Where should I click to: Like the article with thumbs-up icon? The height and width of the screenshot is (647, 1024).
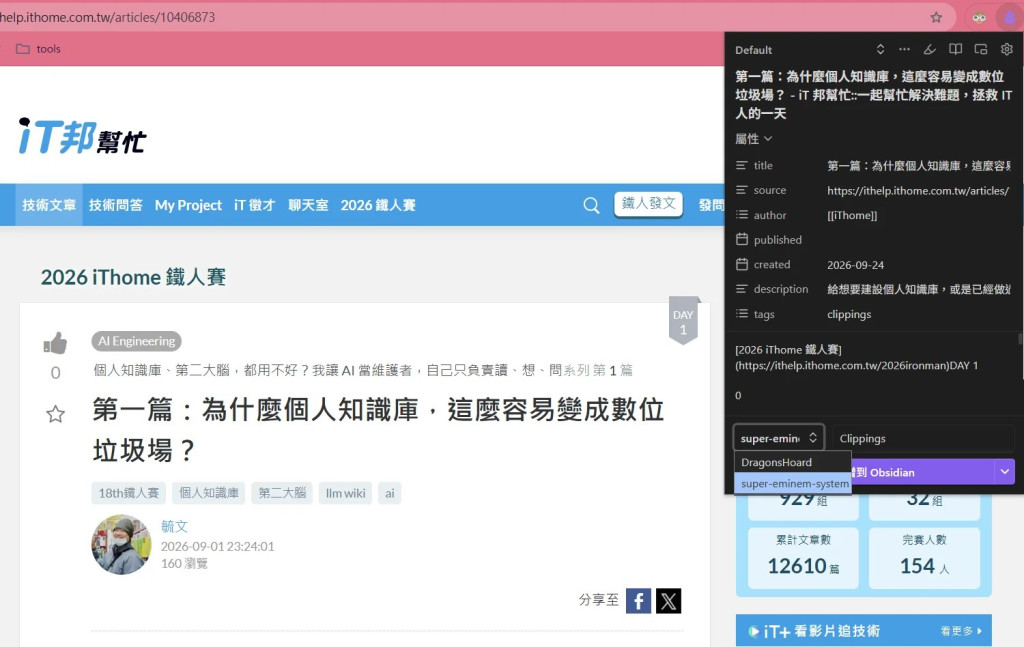click(56, 343)
